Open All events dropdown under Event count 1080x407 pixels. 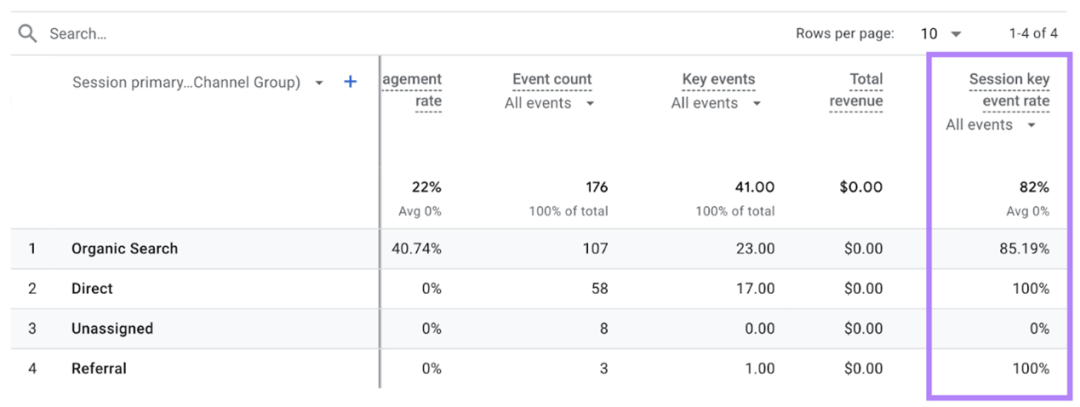pos(549,103)
